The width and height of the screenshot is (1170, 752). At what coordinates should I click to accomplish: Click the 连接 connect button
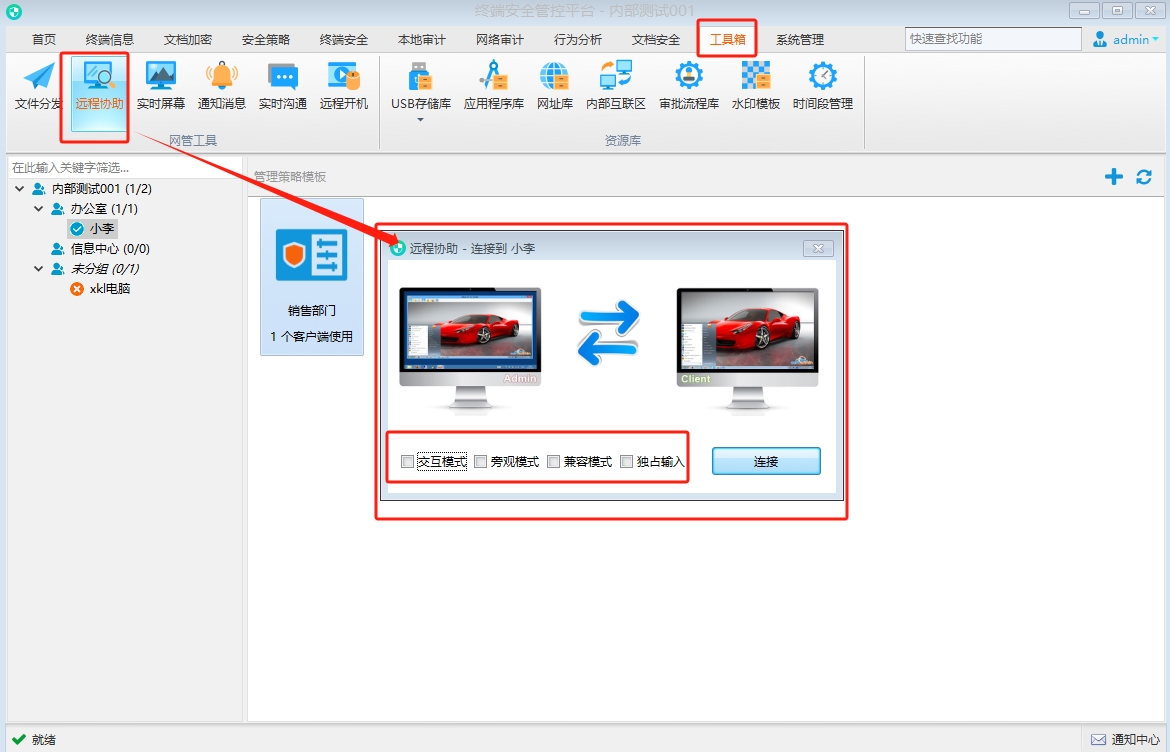click(766, 461)
